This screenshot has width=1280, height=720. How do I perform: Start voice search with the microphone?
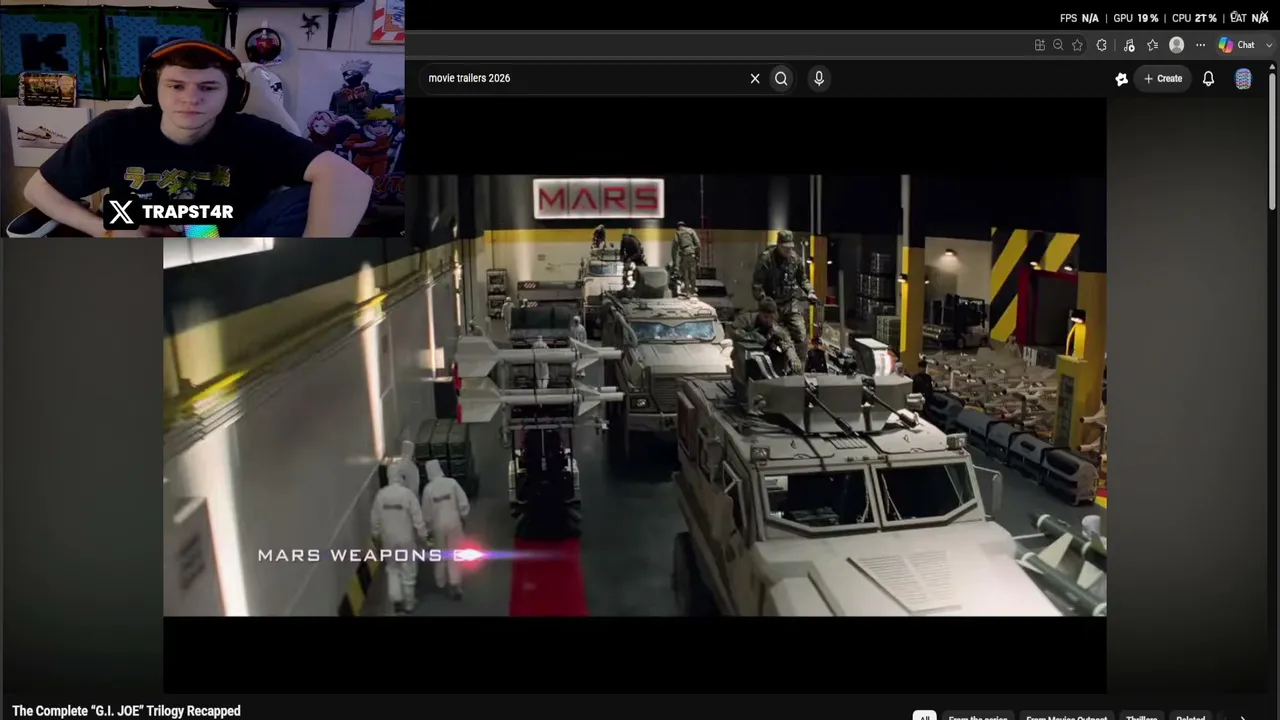pyautogui.click(x=819, y=78)
